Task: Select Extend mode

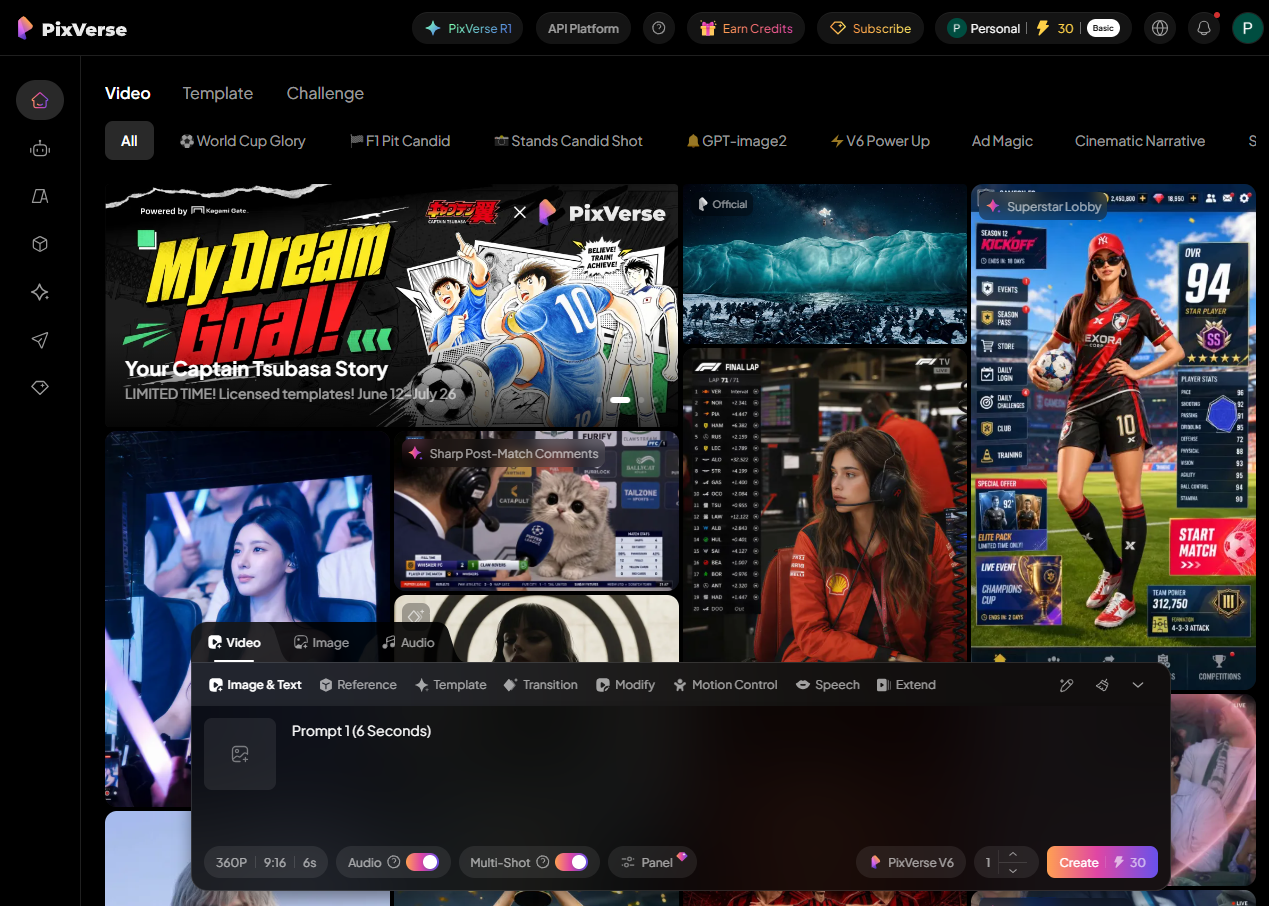Action: (x=906, y=685)
